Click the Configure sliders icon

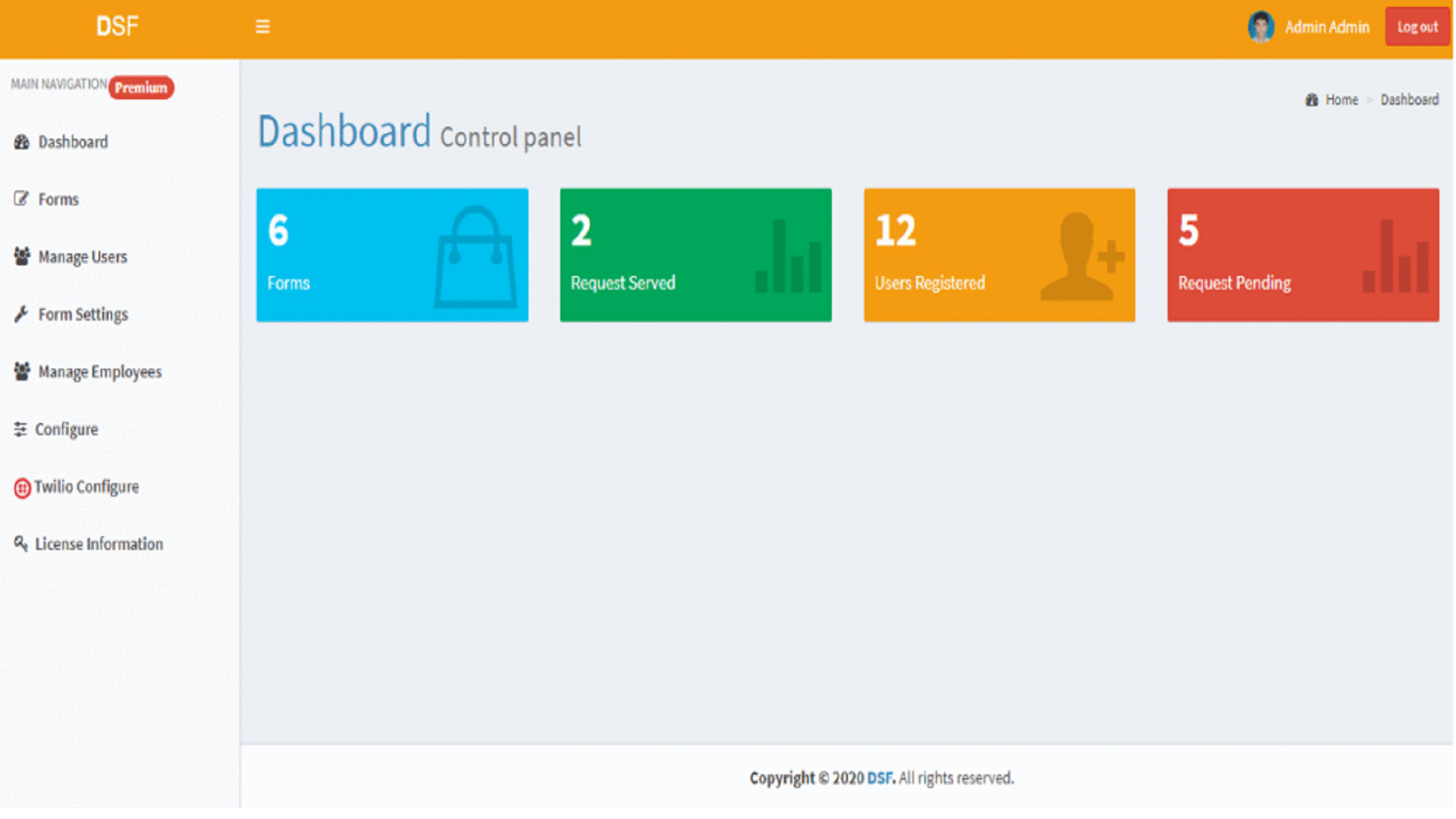tap(20, 429)
